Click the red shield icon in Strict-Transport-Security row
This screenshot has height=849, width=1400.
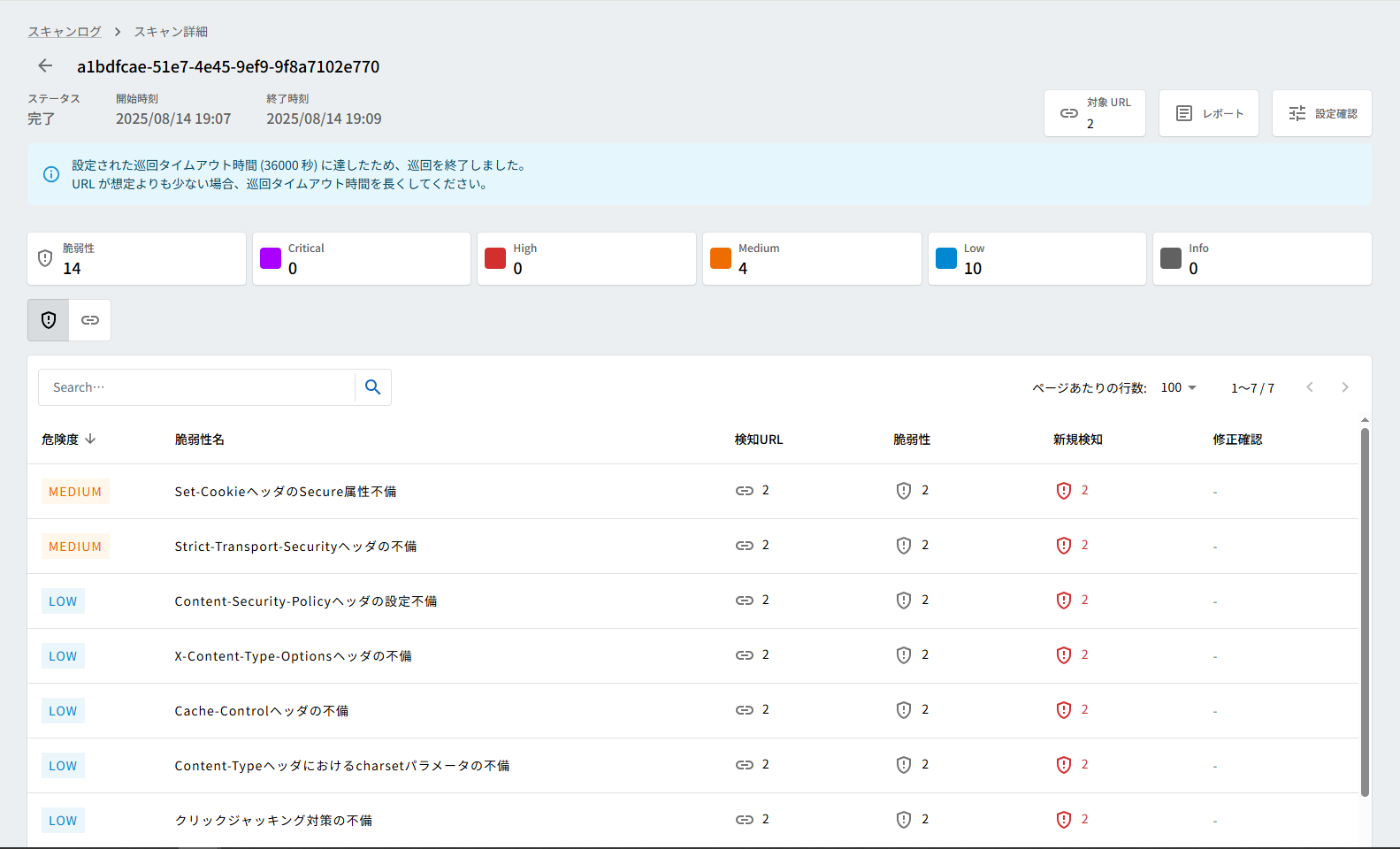[1064, 546]
